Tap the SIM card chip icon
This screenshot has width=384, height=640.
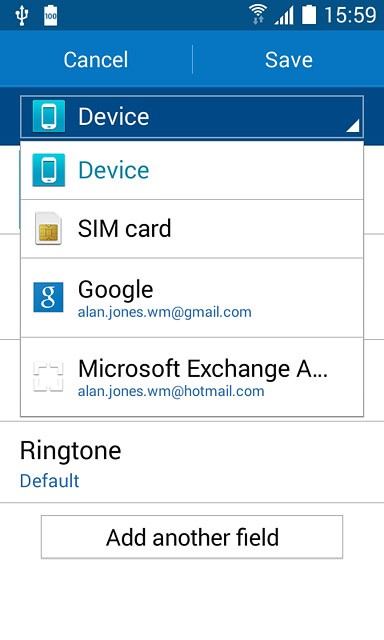tap(49, 228)
